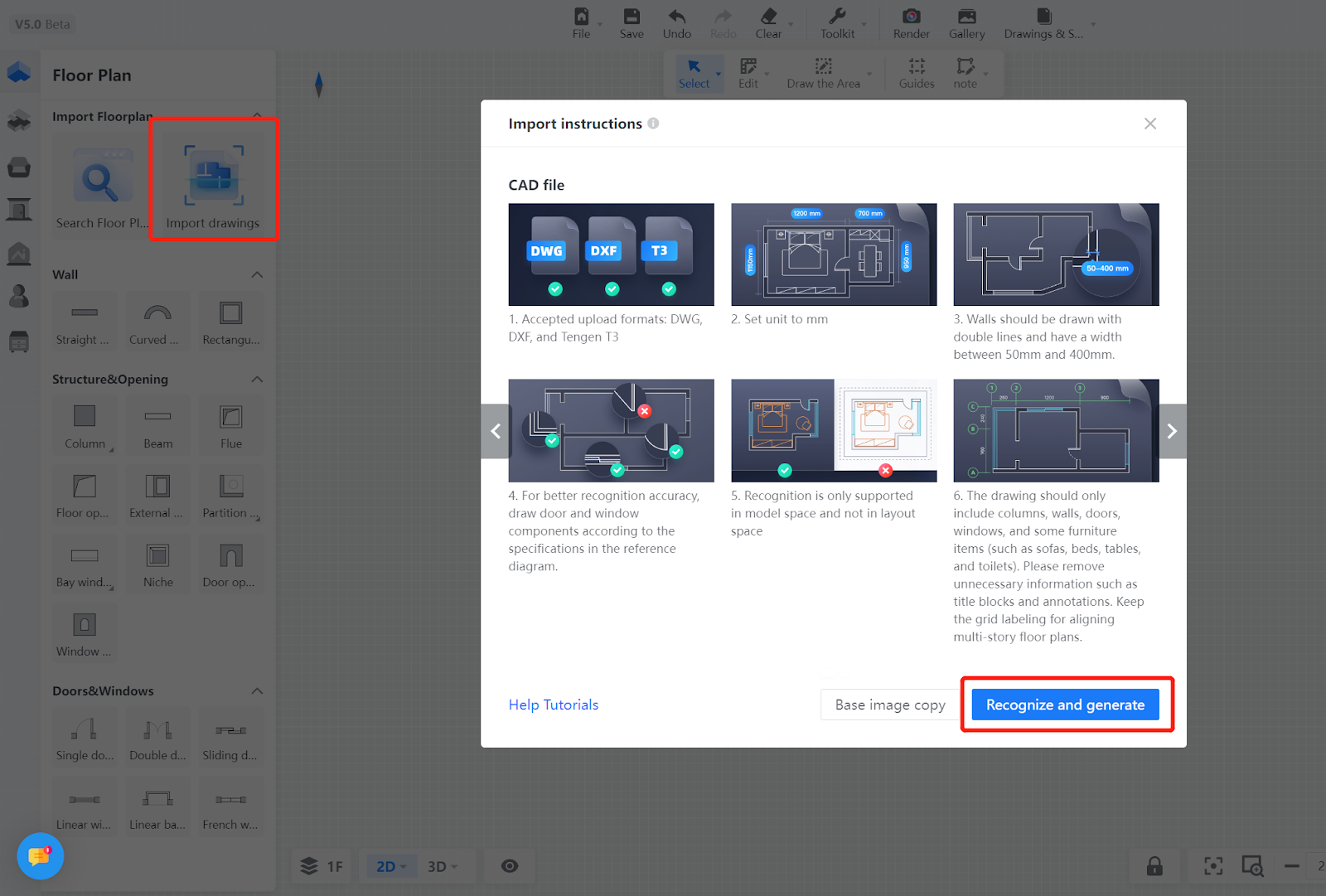The height and width of the screenshot is (896, 1326).
Task: Click the Import drawings icon
Action: 213,177
